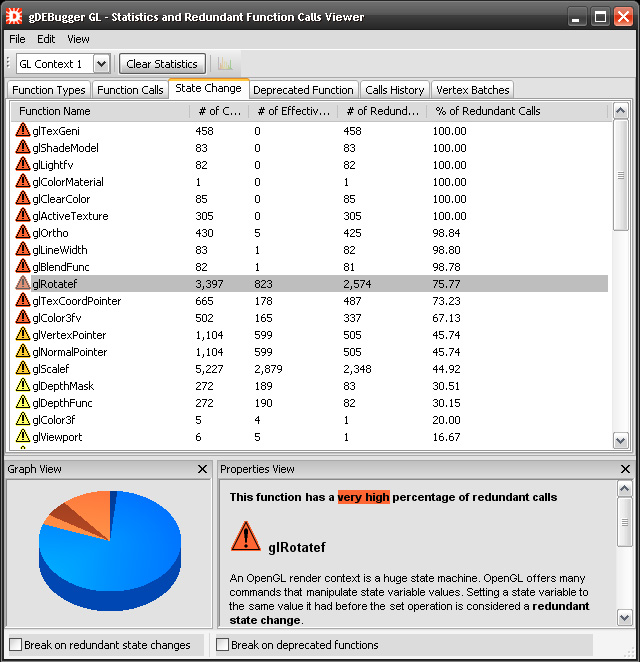
Task: Switch to the Function Calls tab
Action: 130,90
